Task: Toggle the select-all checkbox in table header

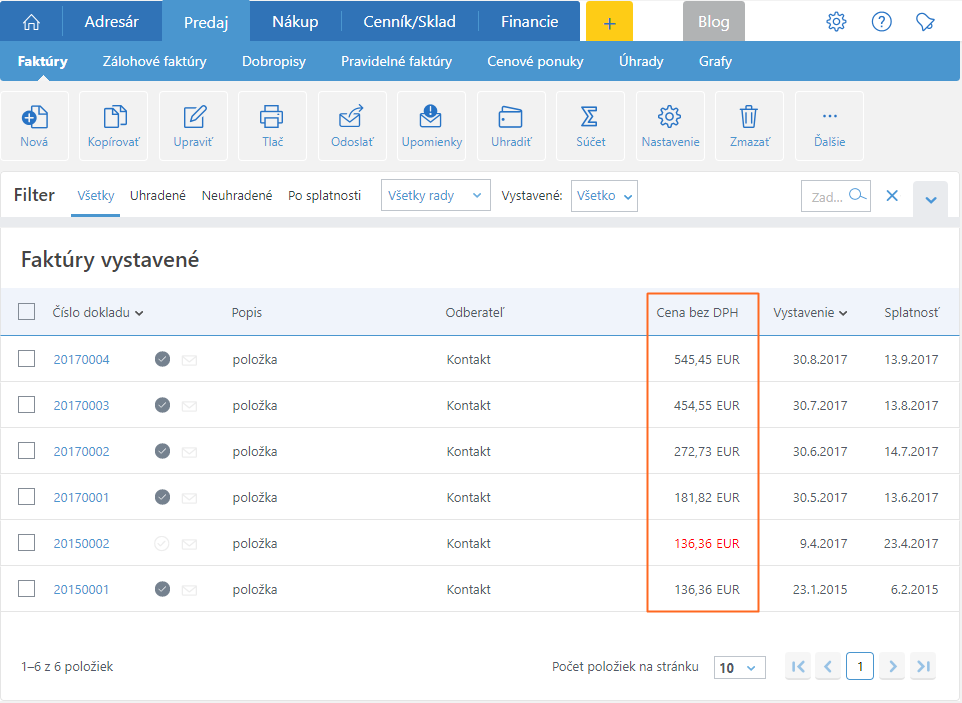Action: tap(27, 312)
